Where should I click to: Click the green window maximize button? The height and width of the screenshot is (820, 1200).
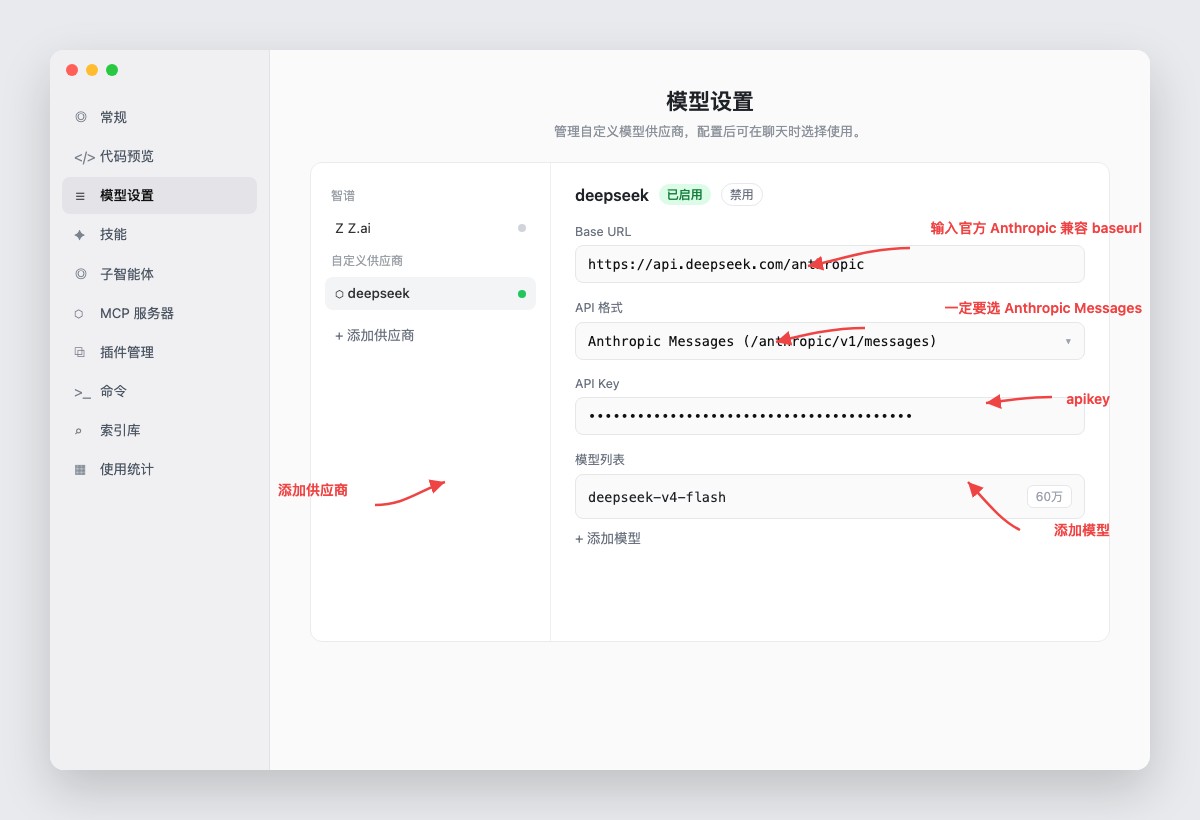(112, 70)
